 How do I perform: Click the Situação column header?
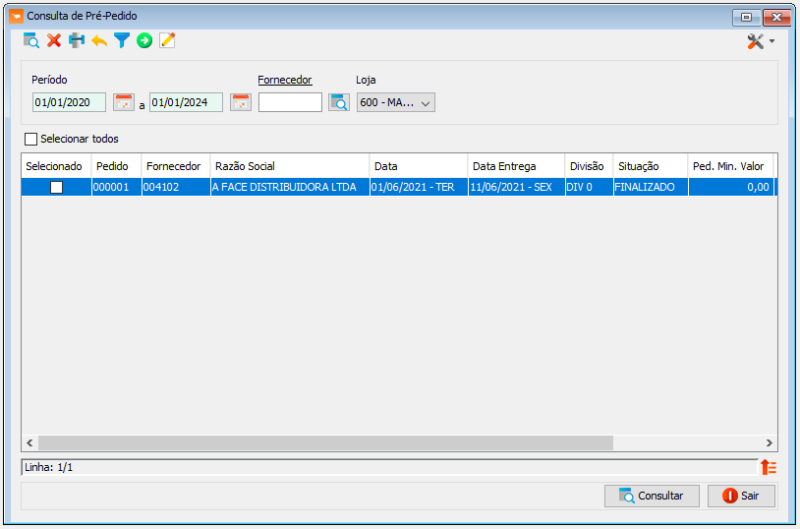click(x=651, y=166)
